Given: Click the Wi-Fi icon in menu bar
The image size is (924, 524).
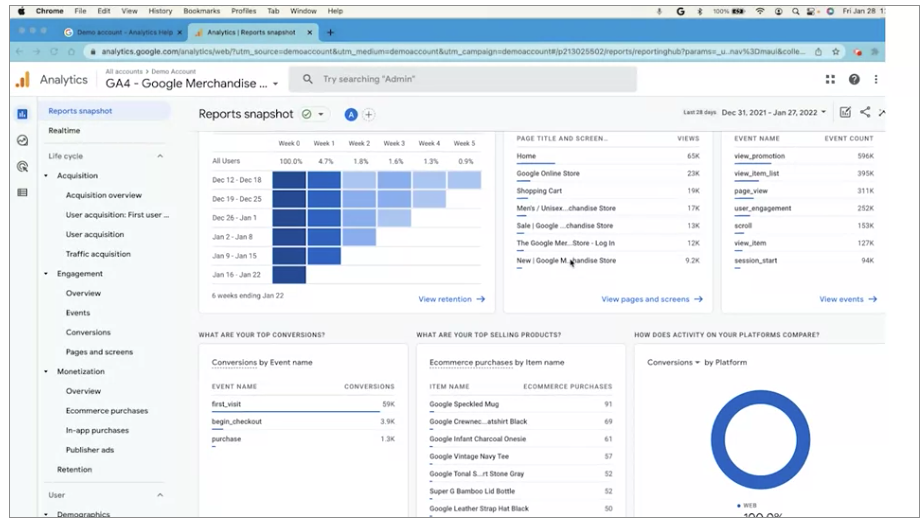Looking at the screenshot, I should pos(761,11).
